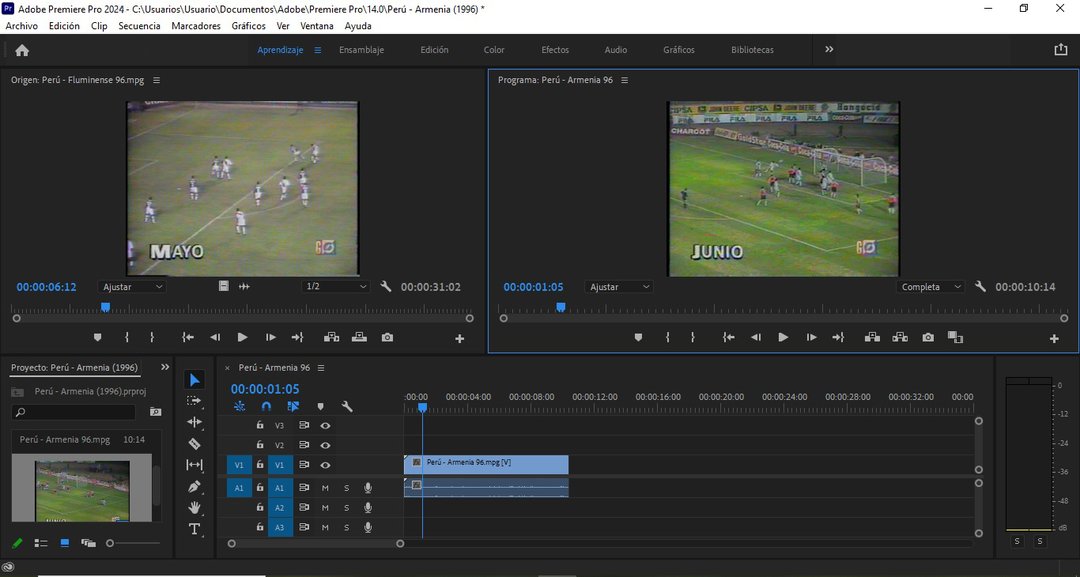Image resolution: width=1080 pixels, height=577 pixels.
Task: Select the Perú - Armenia 96.mpg timeline clip
Action: tap(486, 464)
